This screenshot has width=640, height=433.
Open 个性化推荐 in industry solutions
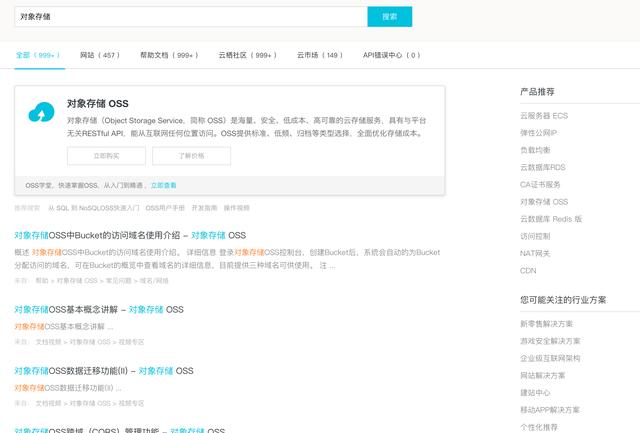click(x=538, y=427)
